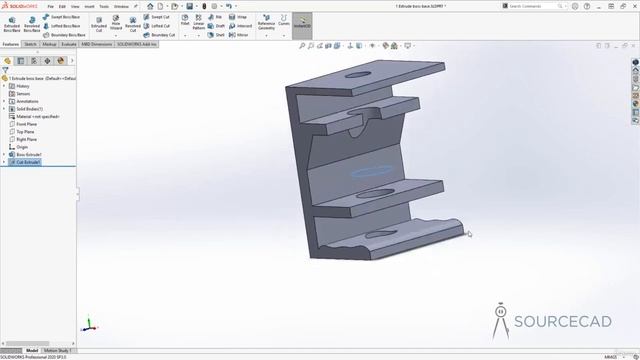This screenshot has width=640, height=360.
Task: Switch to the Markup tab
Action: coord(49,44)
